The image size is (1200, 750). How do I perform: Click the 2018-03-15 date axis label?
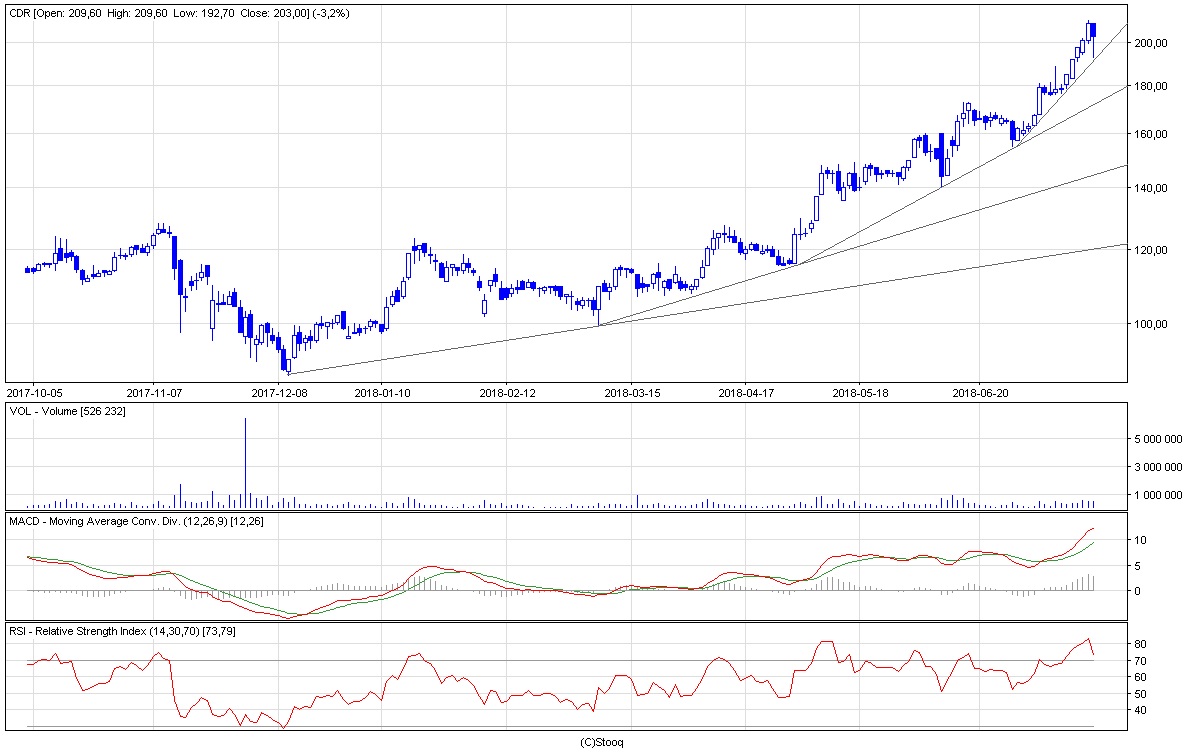tap(632, 393)
